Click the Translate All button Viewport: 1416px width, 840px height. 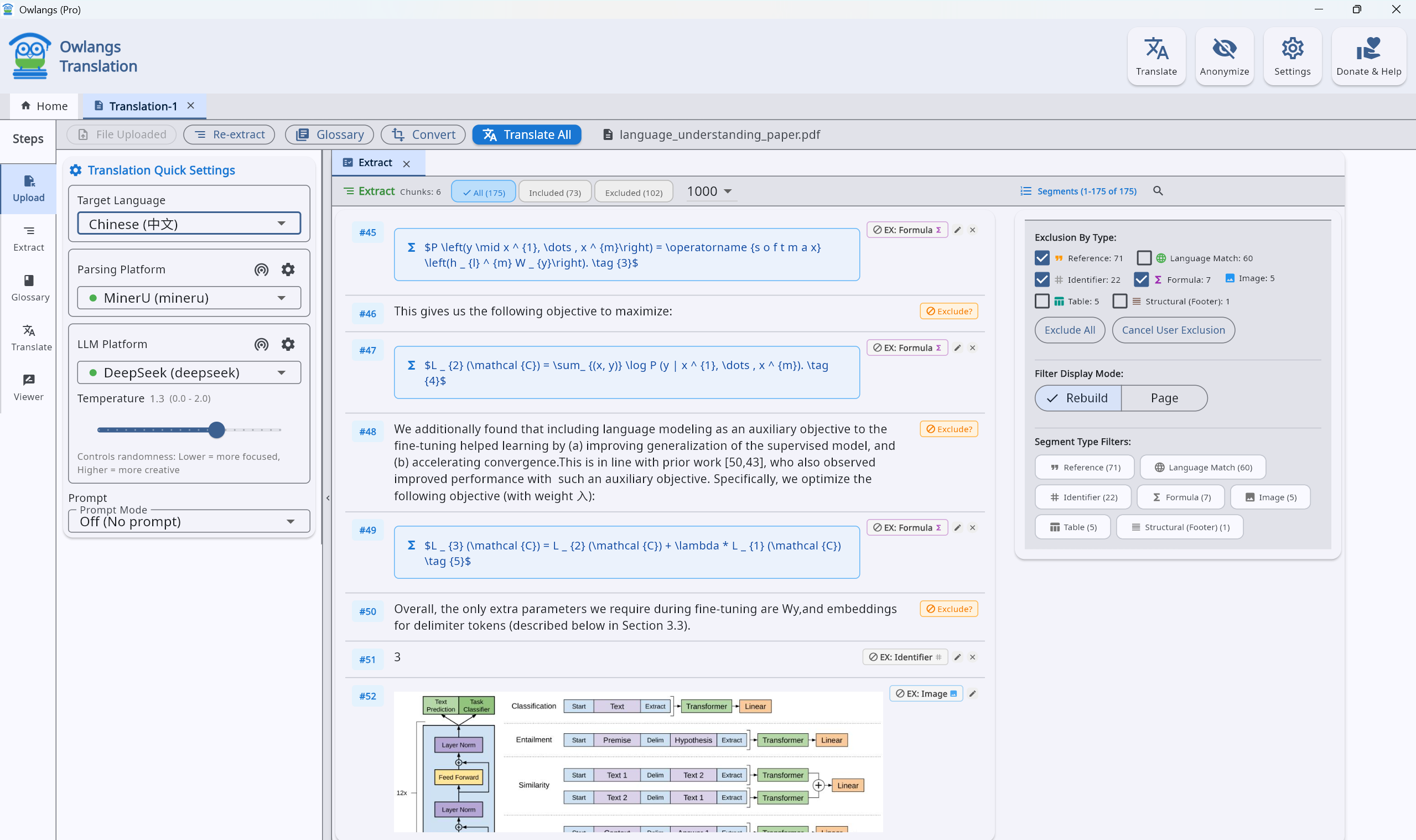coord(526,134)
